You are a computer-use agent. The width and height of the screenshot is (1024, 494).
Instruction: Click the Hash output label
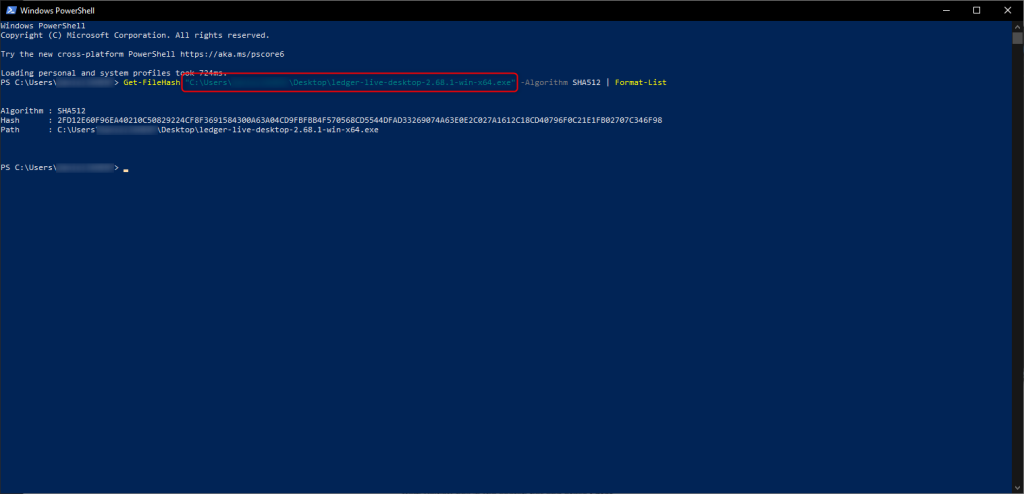10,120
